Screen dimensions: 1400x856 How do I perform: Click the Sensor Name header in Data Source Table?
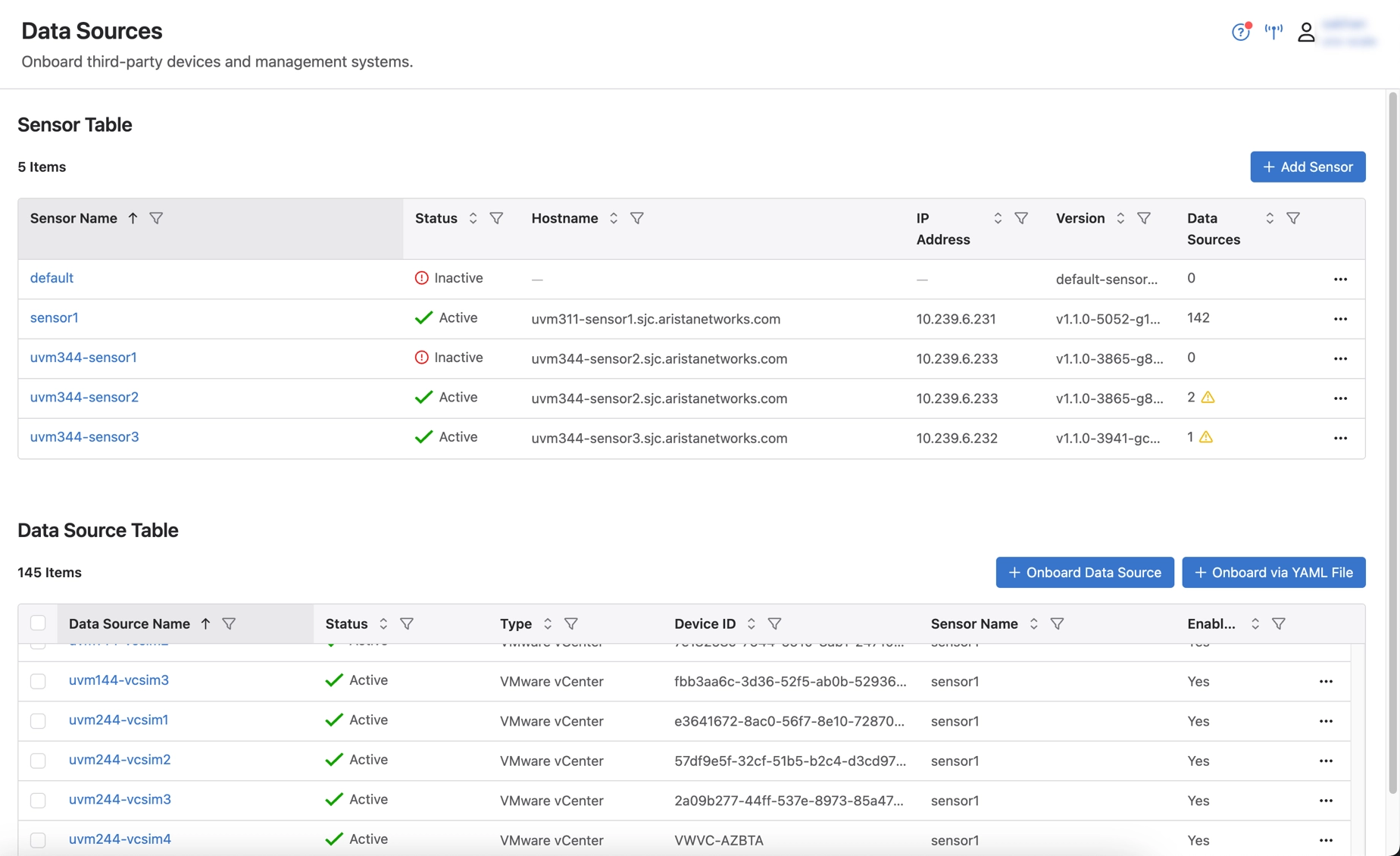click(x=974, y=623)
